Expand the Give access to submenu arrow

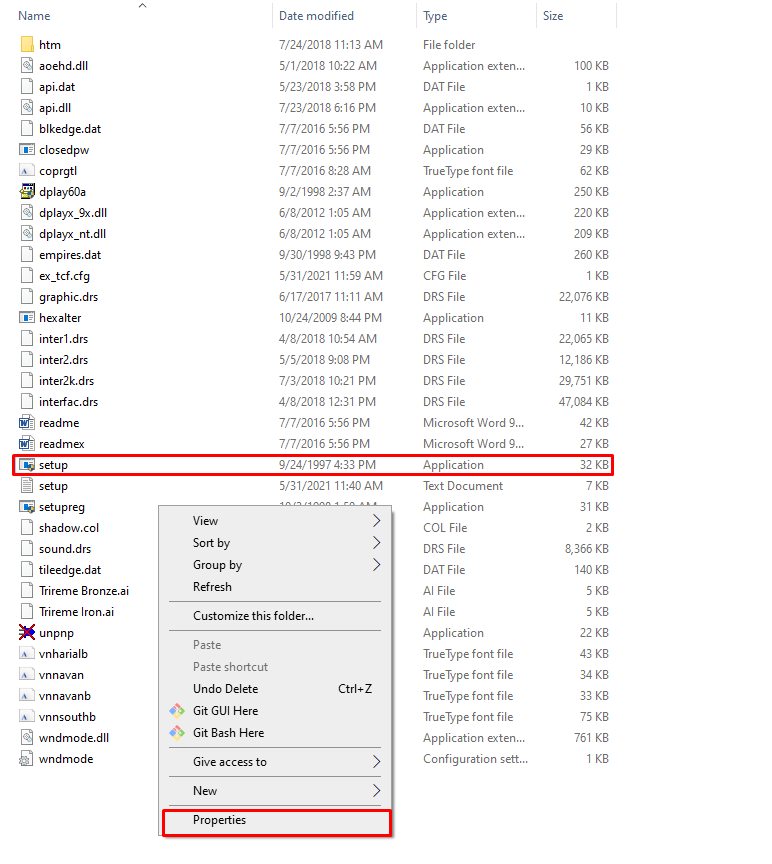pos(376,762)
